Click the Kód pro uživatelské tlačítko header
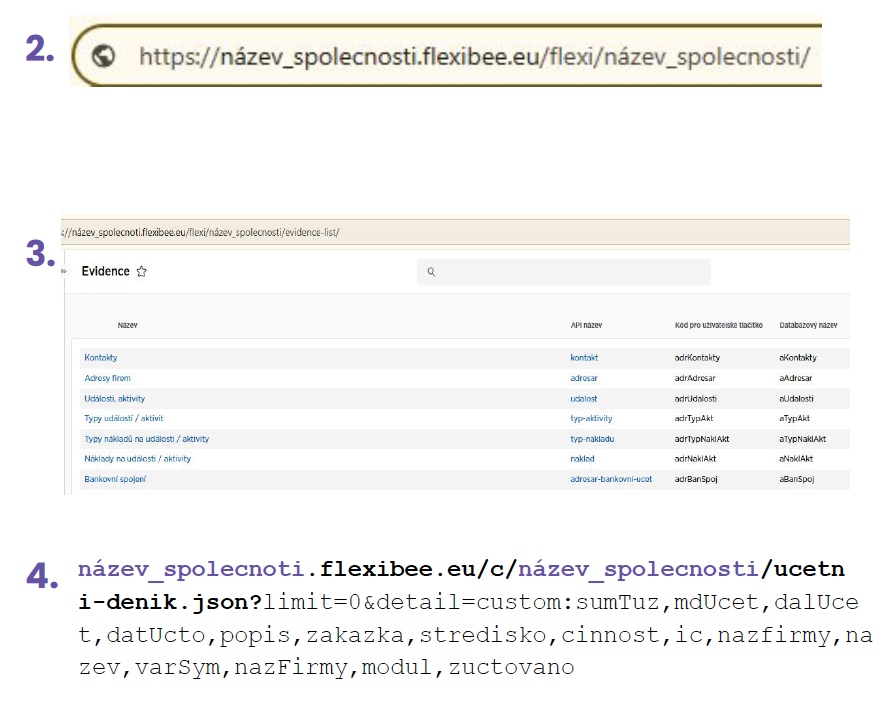This screenshot has height=701, width=886. pos(718,325)
